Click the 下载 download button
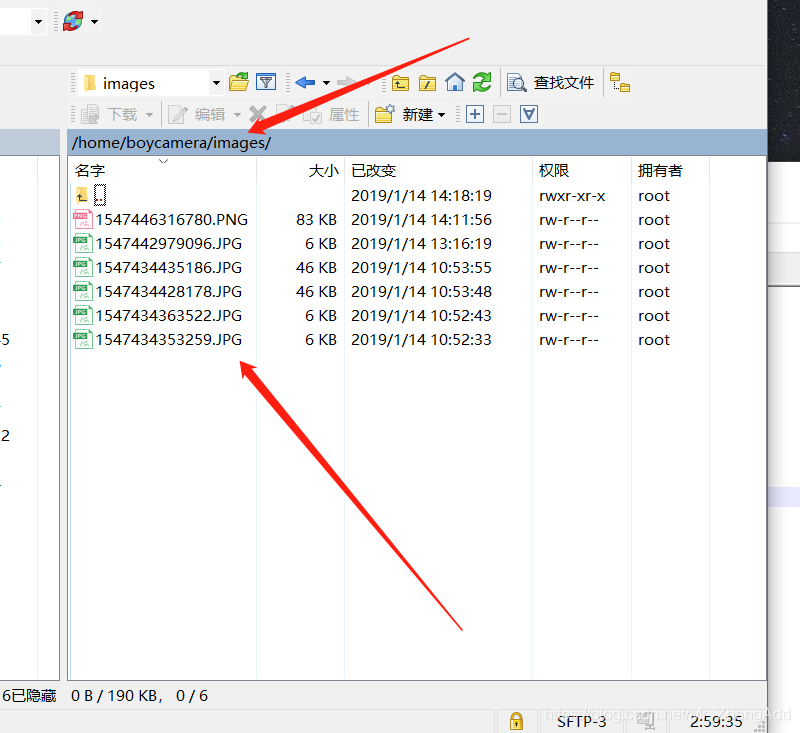This screenshot has height=733, width=800. [x=110, y=114]
